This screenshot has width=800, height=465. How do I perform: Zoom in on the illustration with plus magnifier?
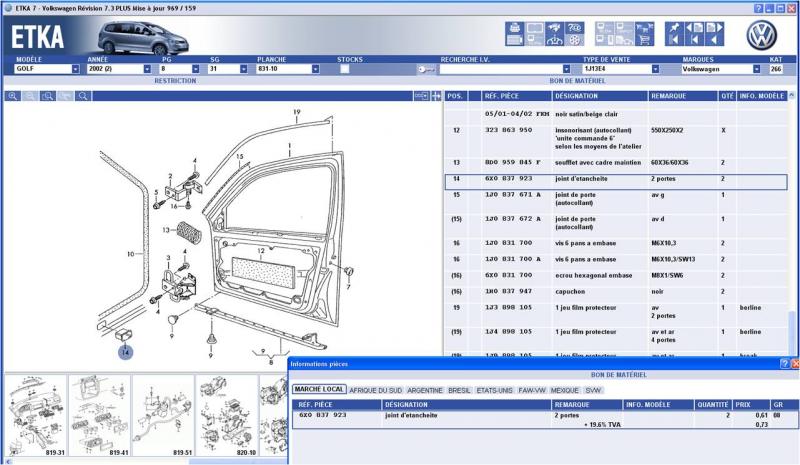point(13,96)
